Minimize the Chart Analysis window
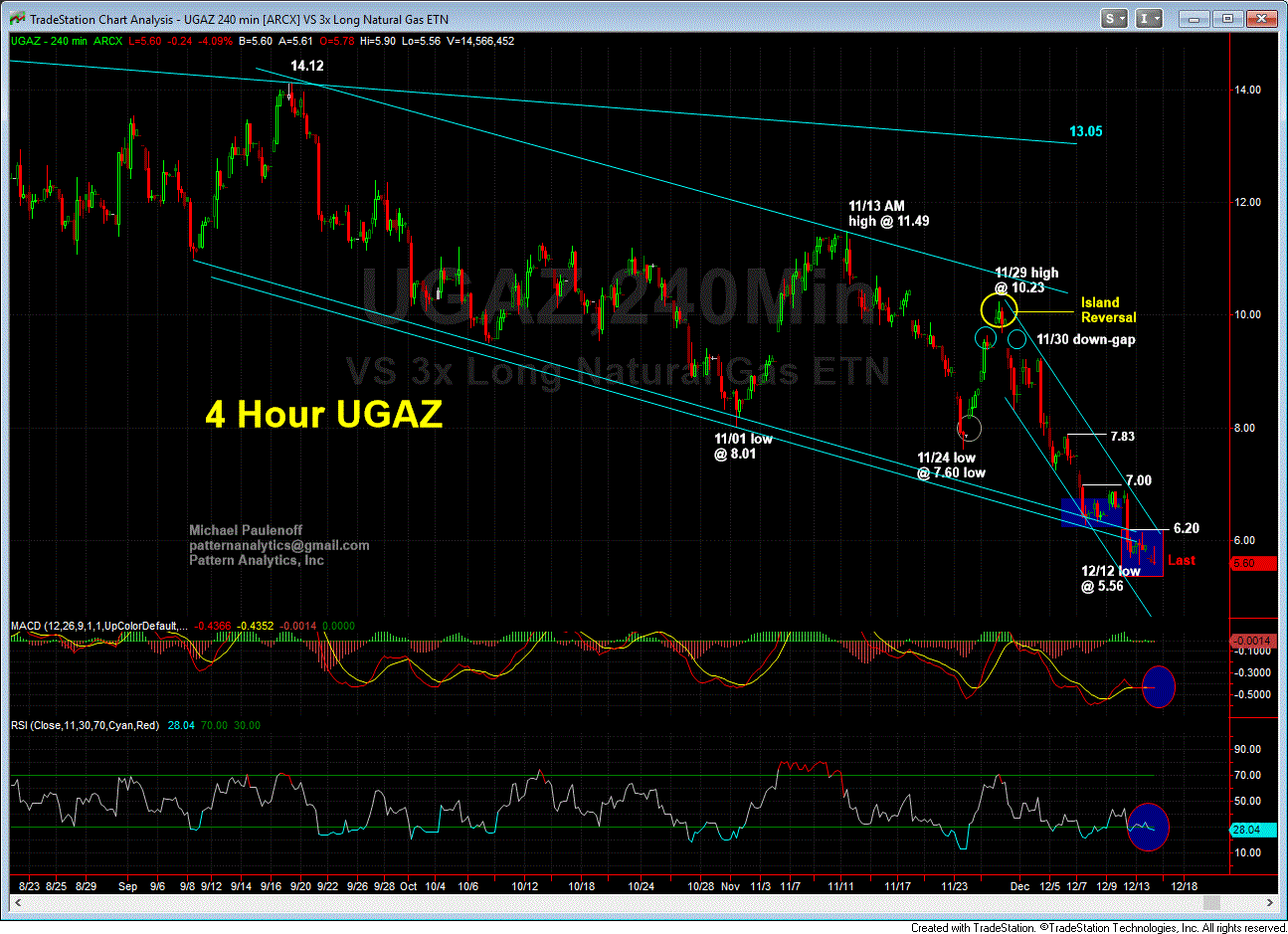1288x934 pixels. point(1194,19)
